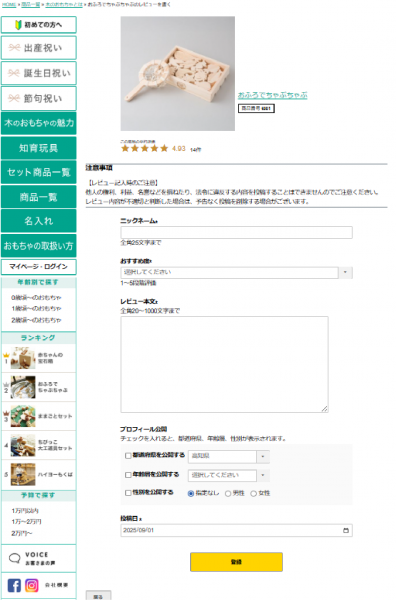Open the Instagram icon link
The width and height of the screenshot is (396, 600).
(x=32, y=585)
